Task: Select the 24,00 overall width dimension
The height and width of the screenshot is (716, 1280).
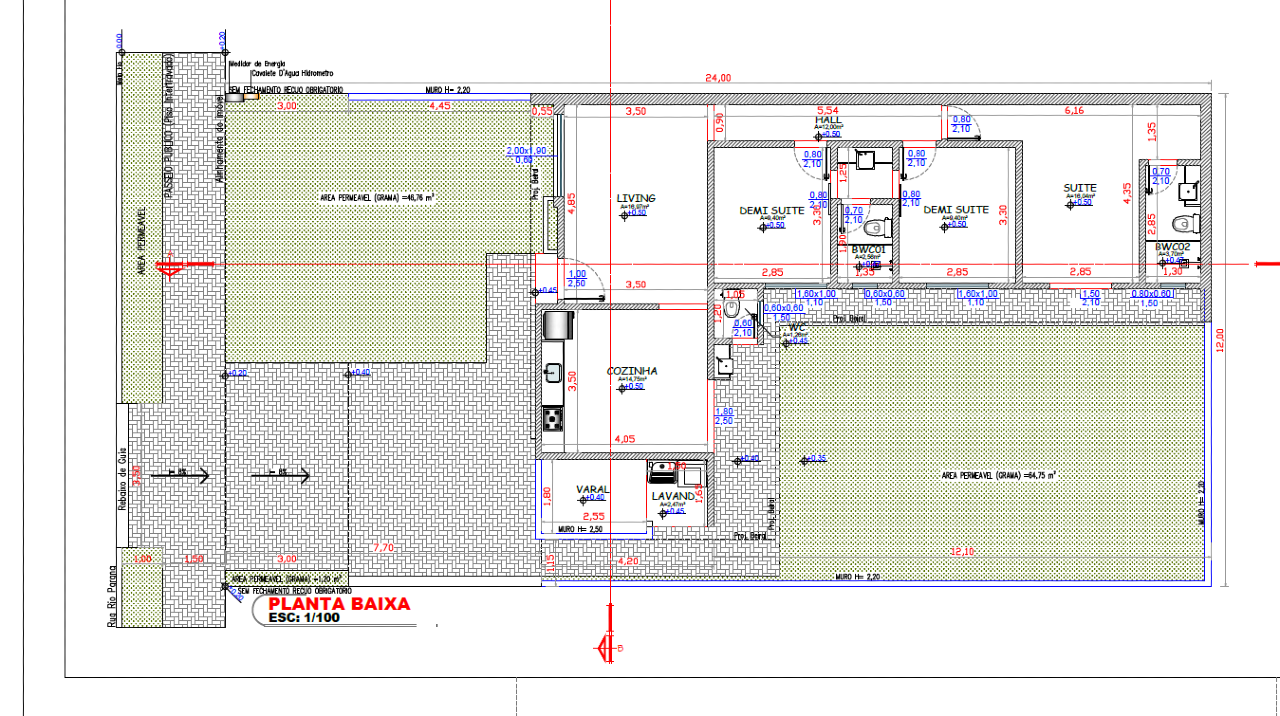Action: pyautogui.click(x=718, y=78)
